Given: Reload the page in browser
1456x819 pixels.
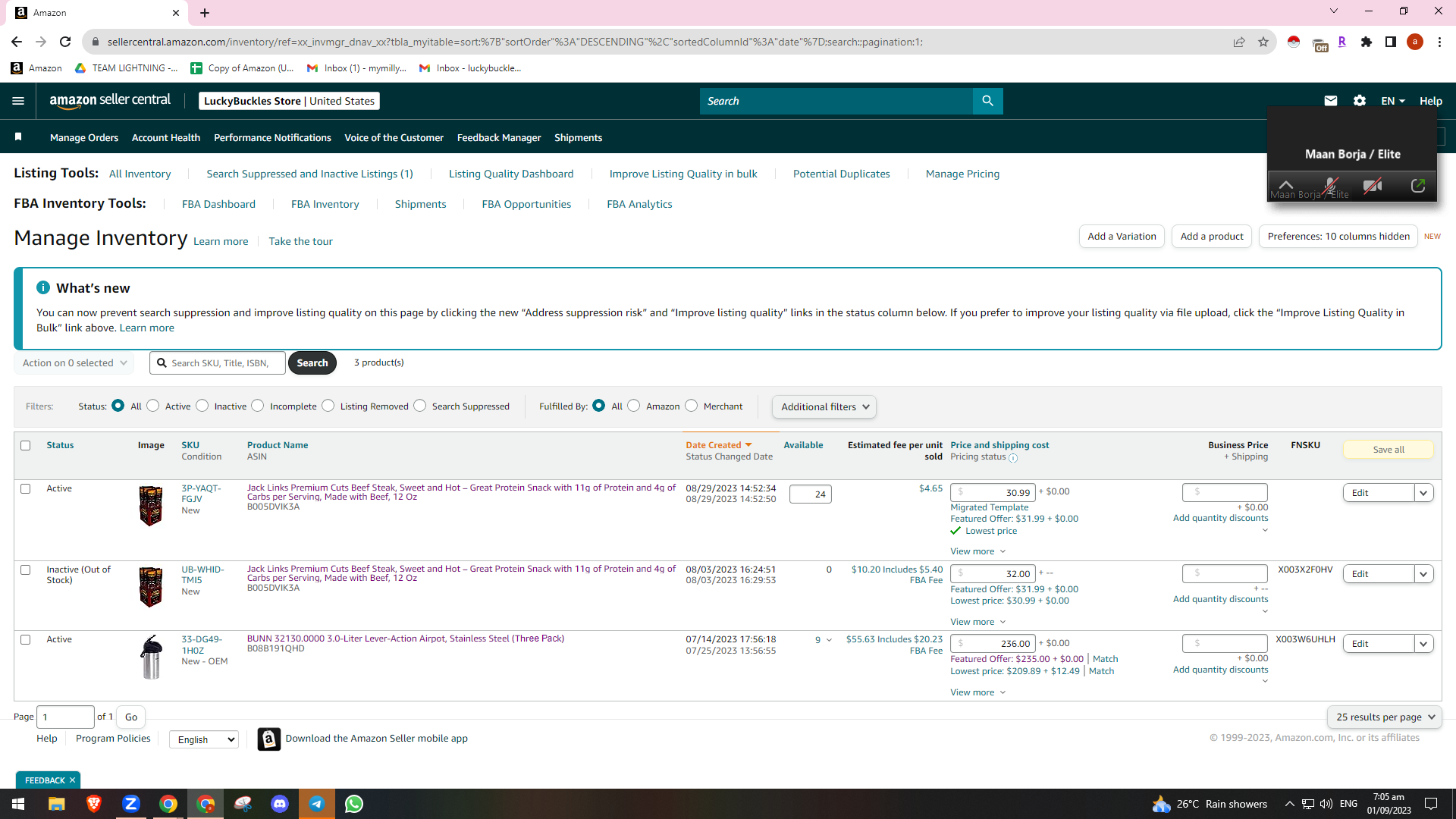Looking at the screenshot, I should tap(65, 42).
